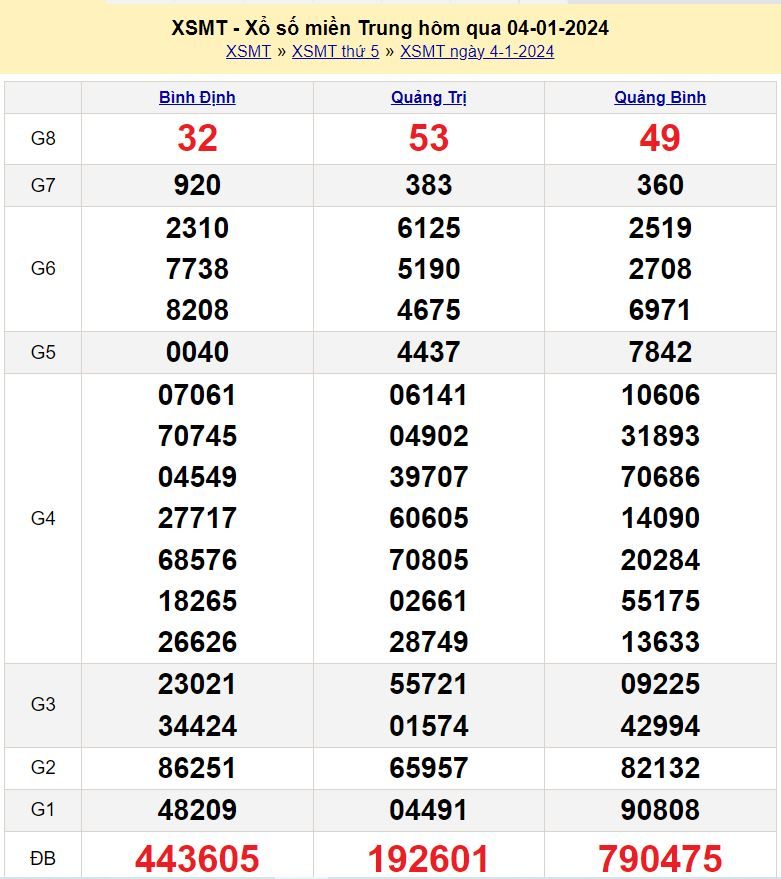
Task: Click G1 value 90808
Action: click(660, 810)
